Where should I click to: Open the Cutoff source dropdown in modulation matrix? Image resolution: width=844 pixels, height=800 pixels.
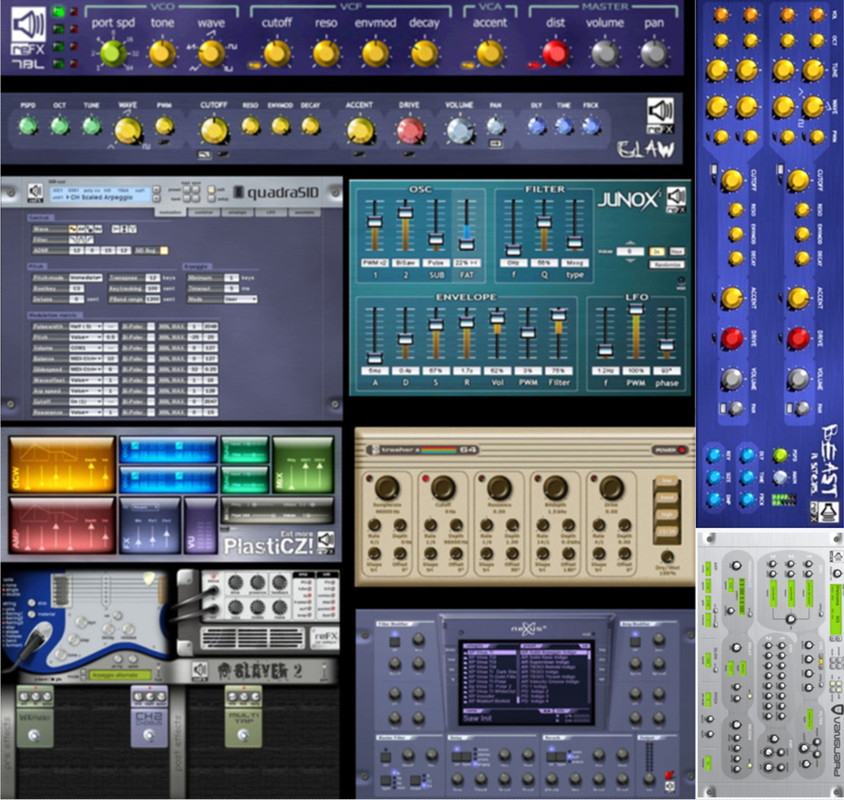tap(86, 402)
